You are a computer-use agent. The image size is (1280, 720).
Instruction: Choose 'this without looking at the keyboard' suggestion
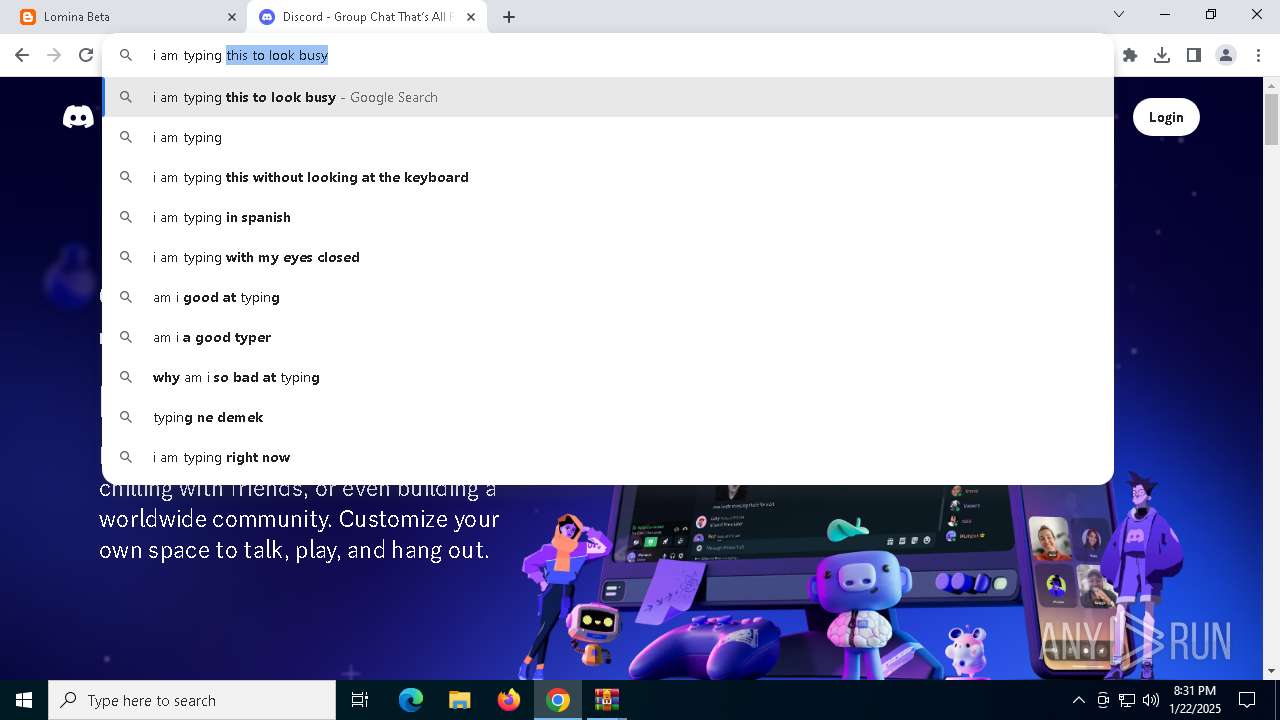(608, 177)
